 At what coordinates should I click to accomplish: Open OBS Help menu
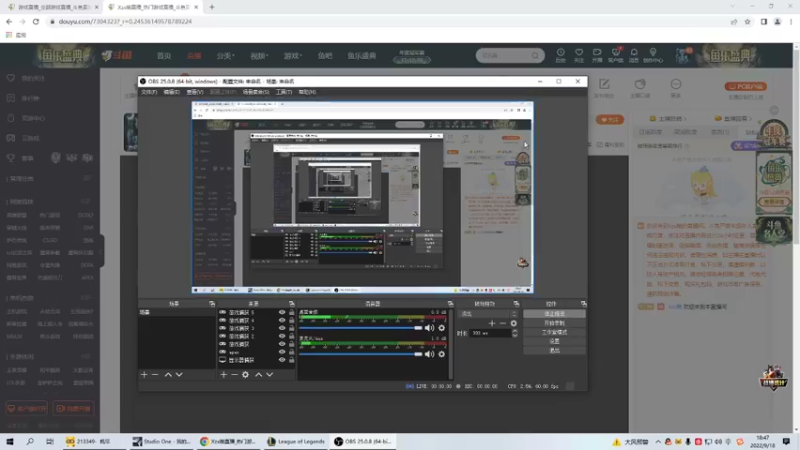[307, 92]
